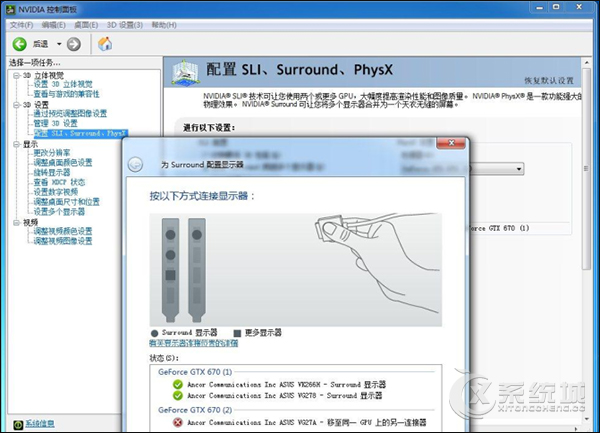Screen dimensions: 600x433
Task: Select 调整视频图像设置 task
Action: tap(63, 241)
